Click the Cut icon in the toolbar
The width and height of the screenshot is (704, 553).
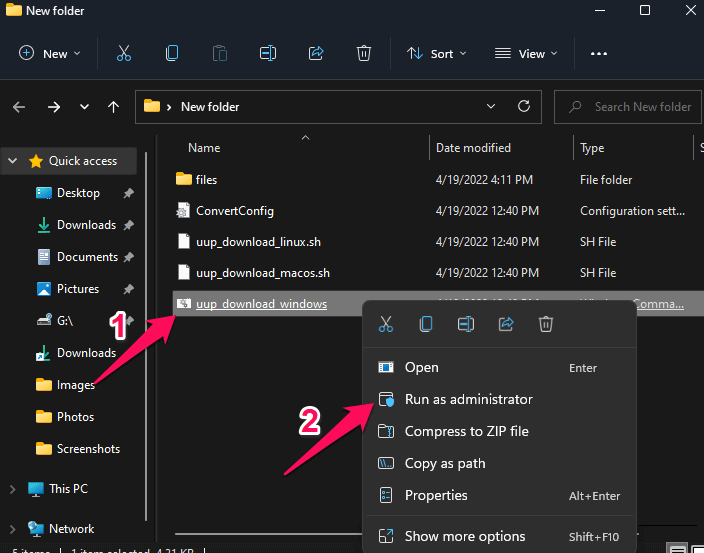pyautogui.click(x=124, y=54)
